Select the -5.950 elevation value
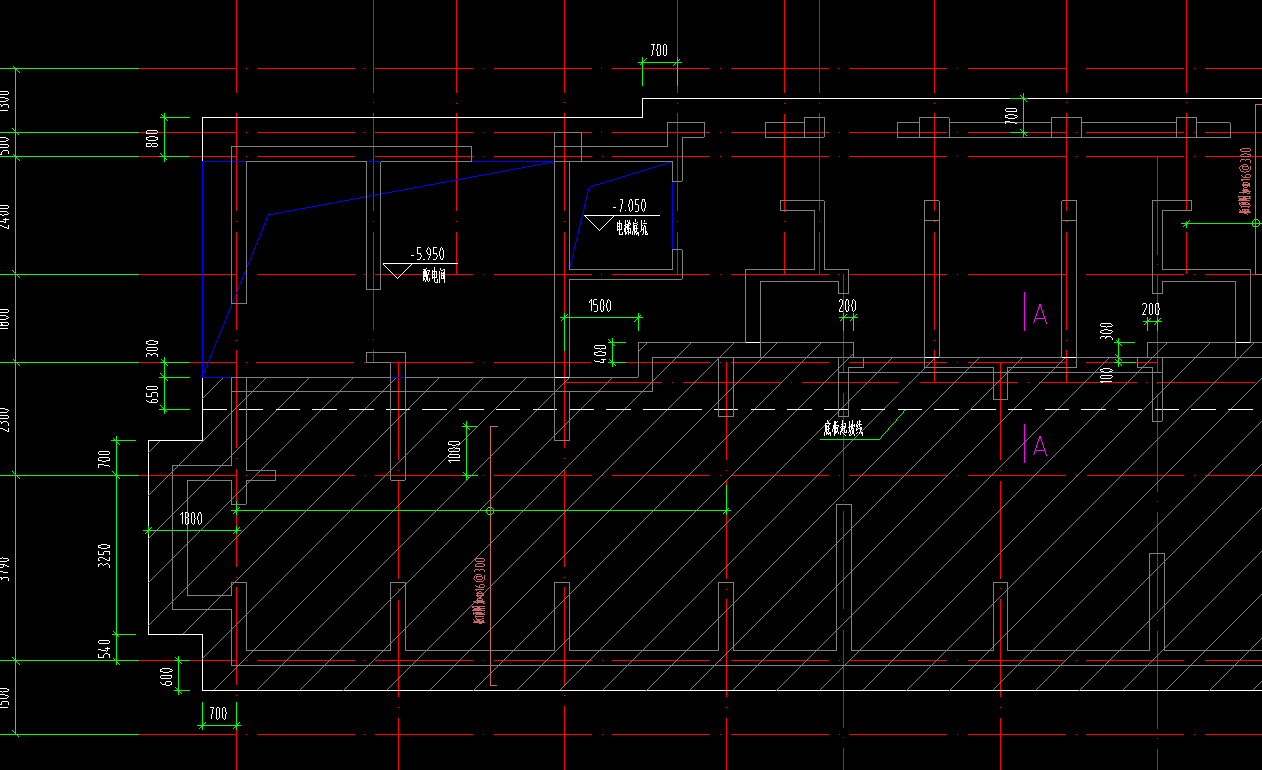Viewport: 1262px width, 770px height. (427, 255)
